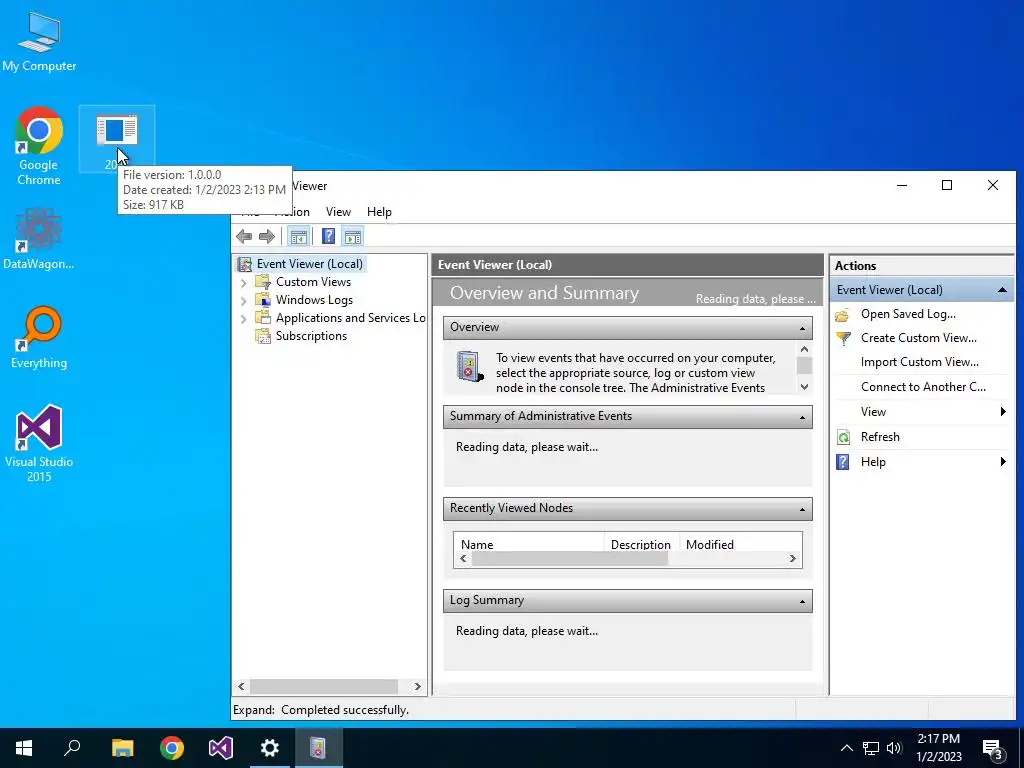Click Connect to Another Computer action
This screenshot has width=1024, height=768.
coord(923,387)
